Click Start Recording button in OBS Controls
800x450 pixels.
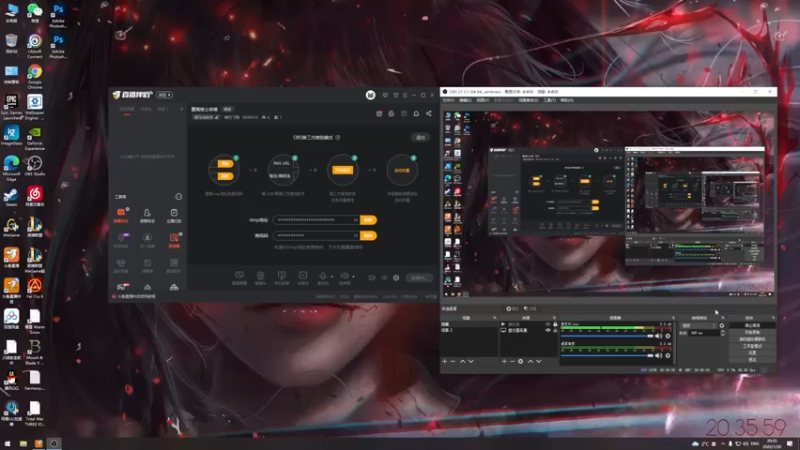pos(752,332)
